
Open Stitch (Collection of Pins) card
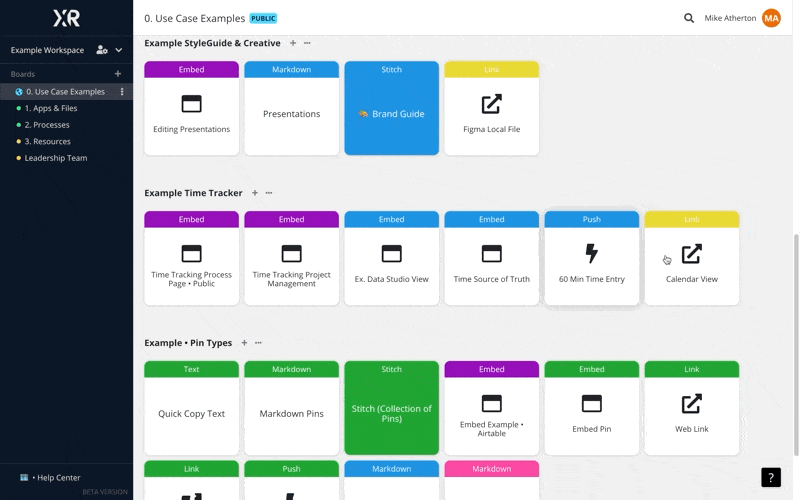(391, 408)
